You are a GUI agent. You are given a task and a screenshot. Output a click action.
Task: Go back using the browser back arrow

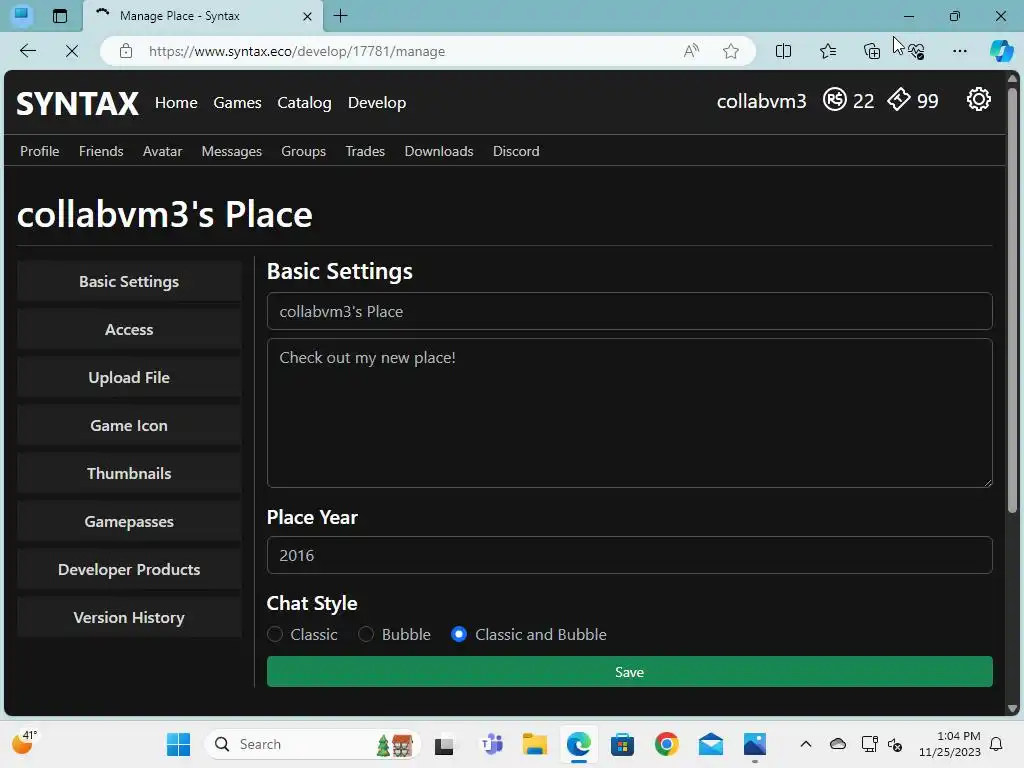click(27, 51)
